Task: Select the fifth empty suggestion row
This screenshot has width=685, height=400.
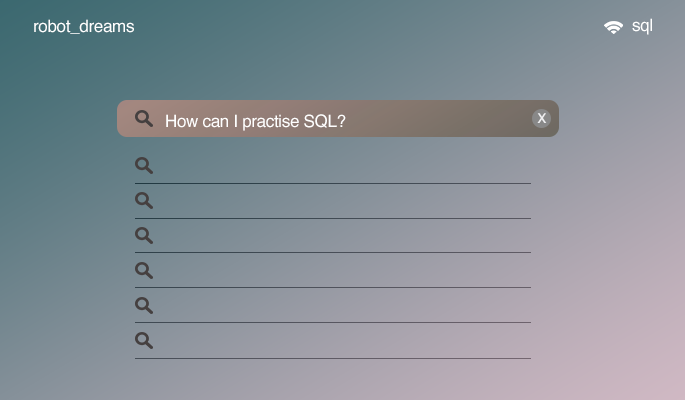Action: pyautogui.click(x=340, y=305)
